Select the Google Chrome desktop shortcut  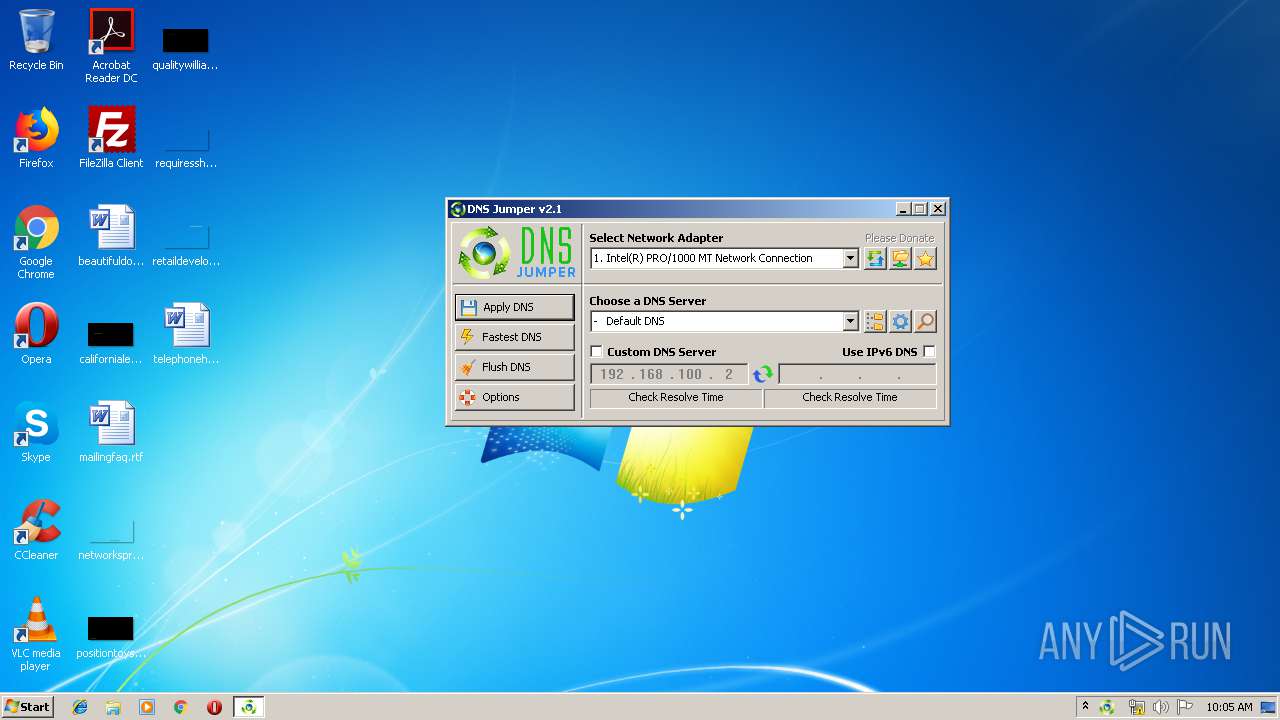[x=36, y=242]
